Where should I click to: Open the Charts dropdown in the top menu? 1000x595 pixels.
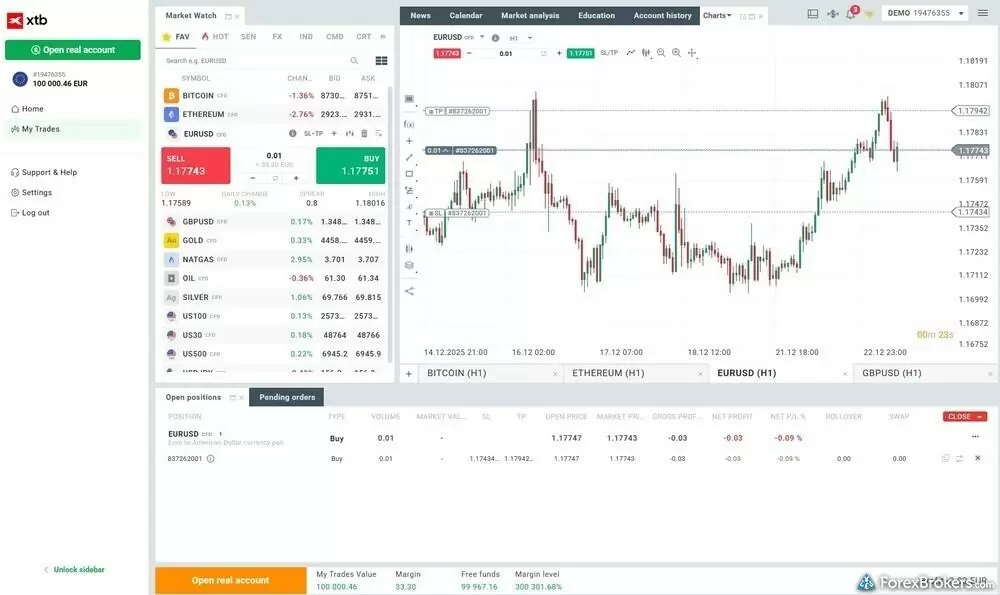[716, 14]
